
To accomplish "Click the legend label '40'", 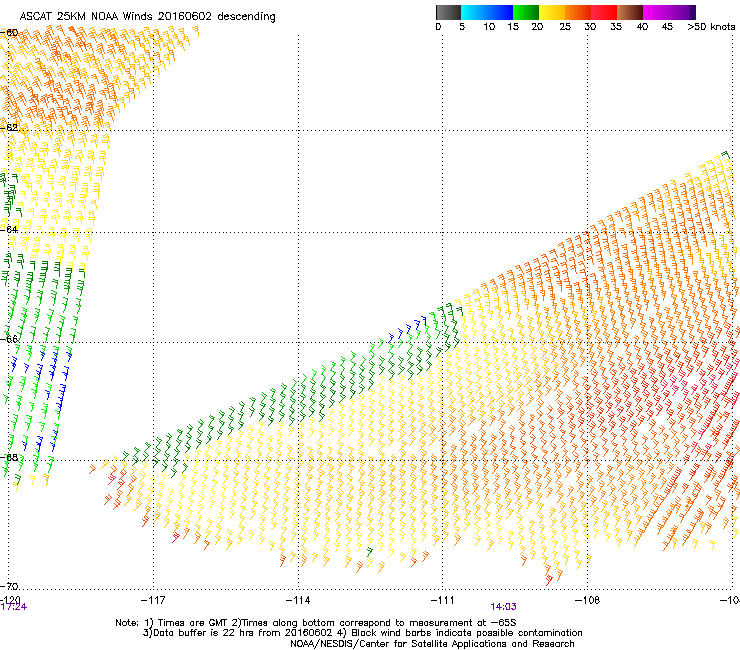I will pyautogui.click(x=642, y=27).
